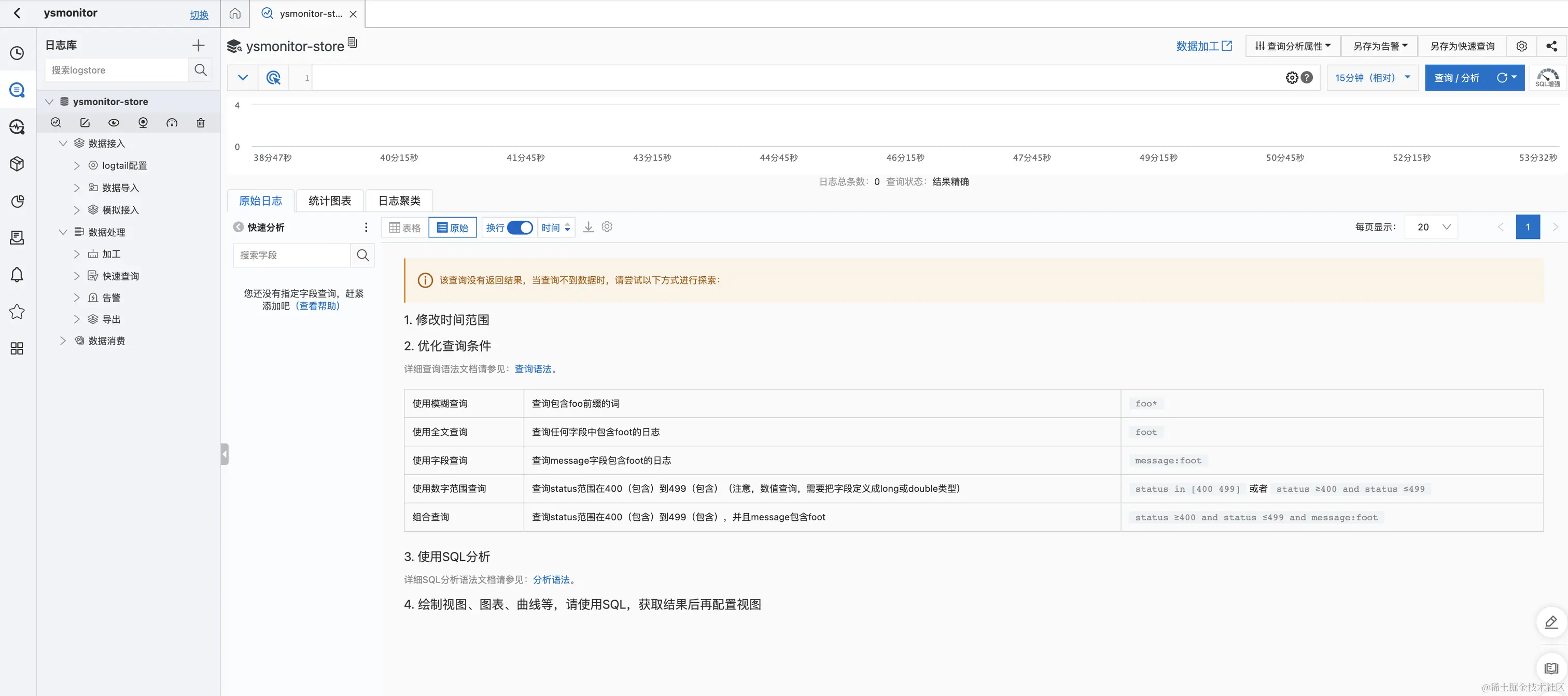Click the add logstore plus icon
The width and height of the screenshot is (1568, 696).
click(x=198, y=45)
